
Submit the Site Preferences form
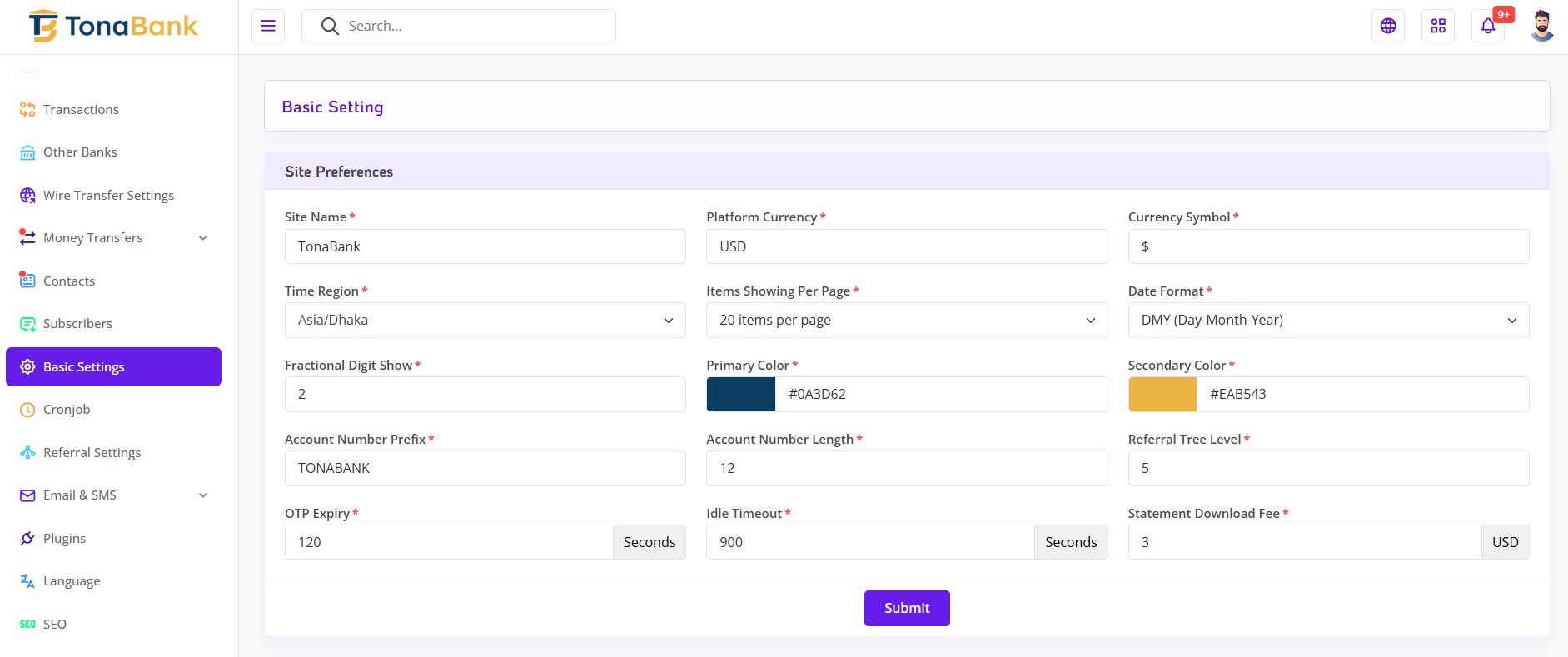[x=906, y=608]
